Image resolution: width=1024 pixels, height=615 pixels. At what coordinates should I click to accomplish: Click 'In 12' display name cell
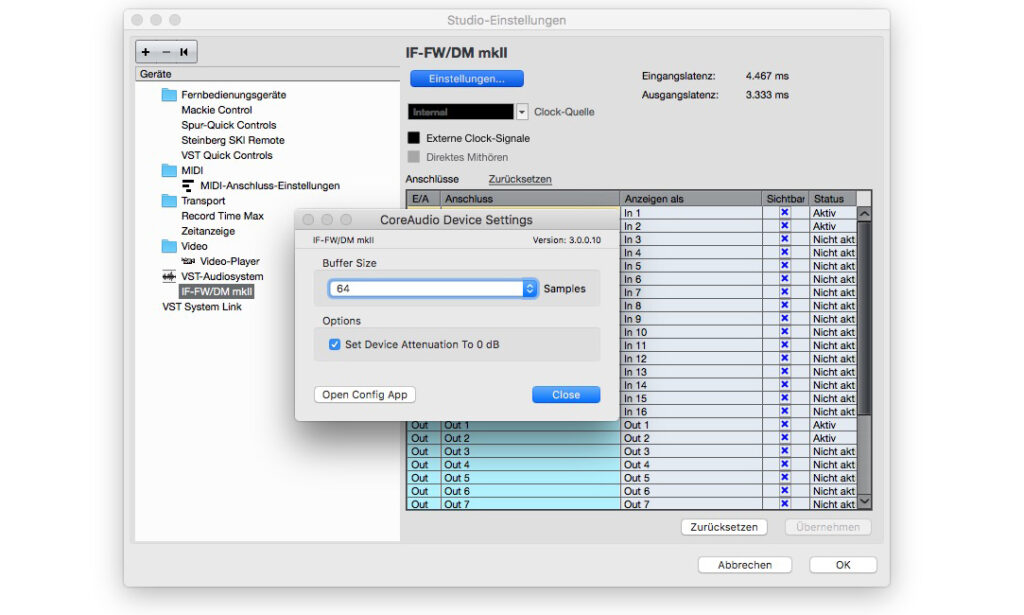tap(691, 358)
